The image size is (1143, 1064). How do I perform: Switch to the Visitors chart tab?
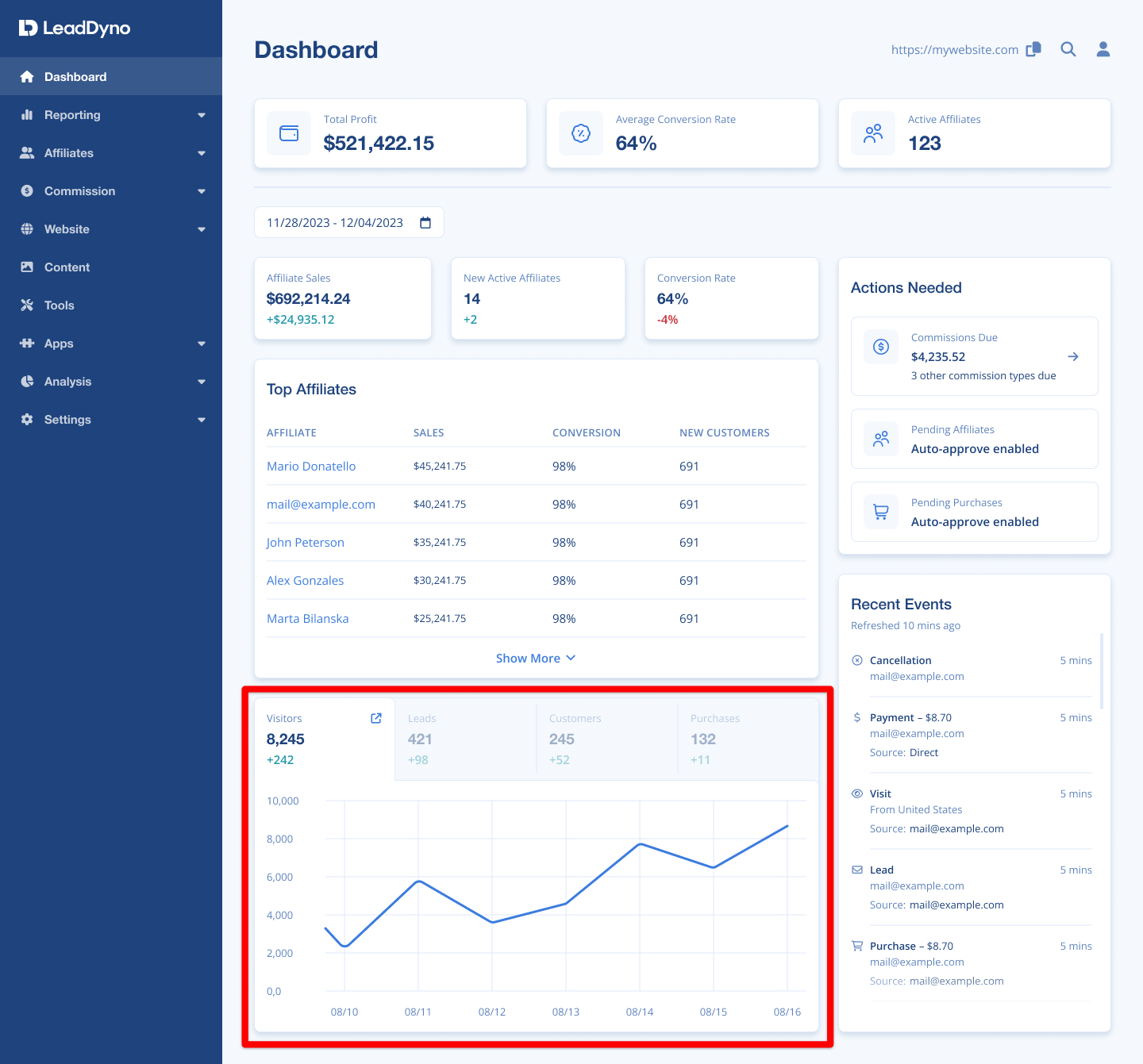click(x=325, y=739)
